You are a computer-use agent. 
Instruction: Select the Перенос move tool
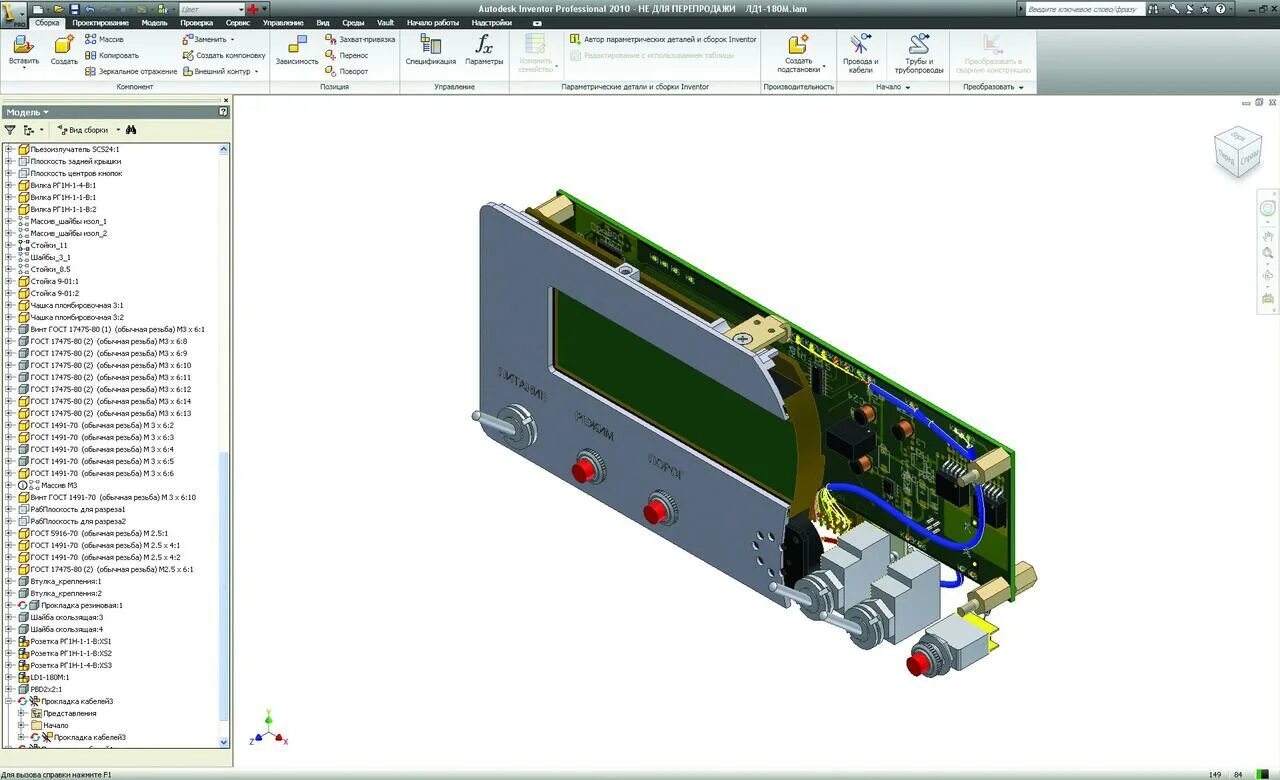click(x=346, y=55)
